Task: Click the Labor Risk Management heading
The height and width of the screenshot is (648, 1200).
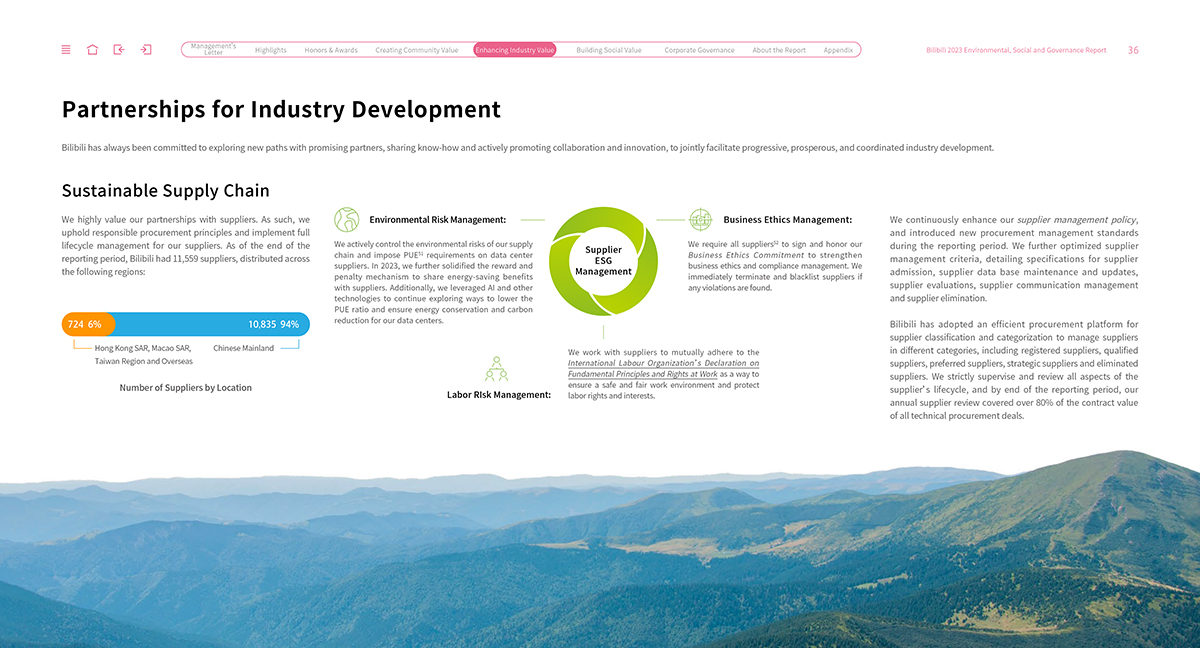Action: pyautogui.click(x=499, y=395)
